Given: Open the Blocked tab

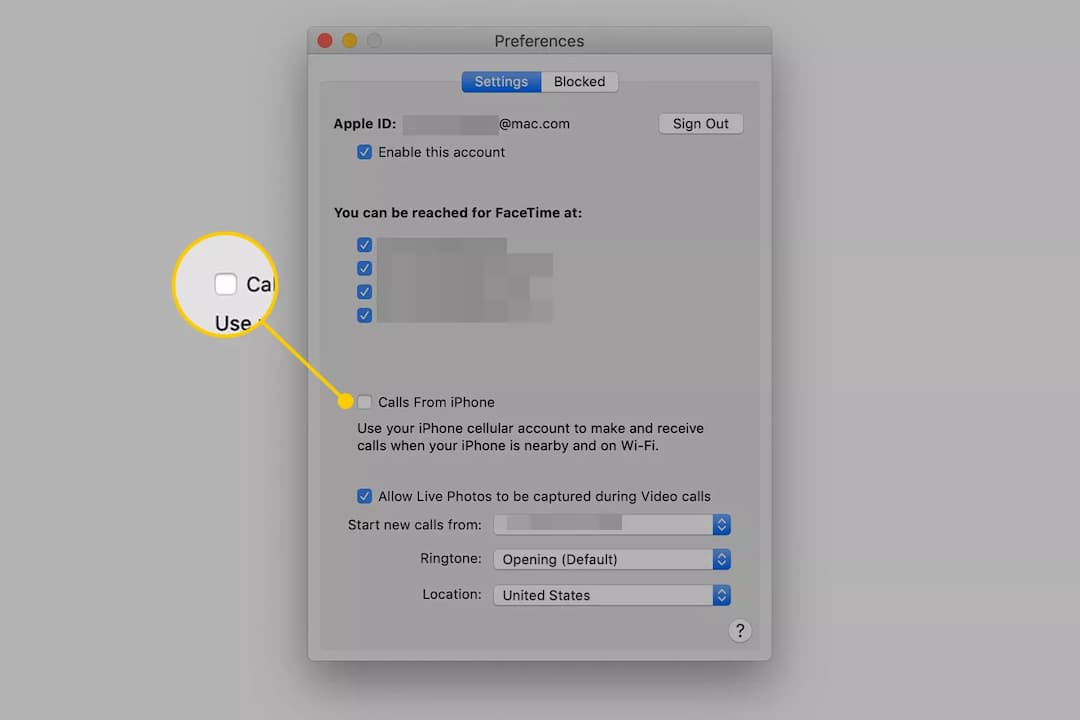Looking at the screenshot, I should pyautogui.click(x=579, y=82).
